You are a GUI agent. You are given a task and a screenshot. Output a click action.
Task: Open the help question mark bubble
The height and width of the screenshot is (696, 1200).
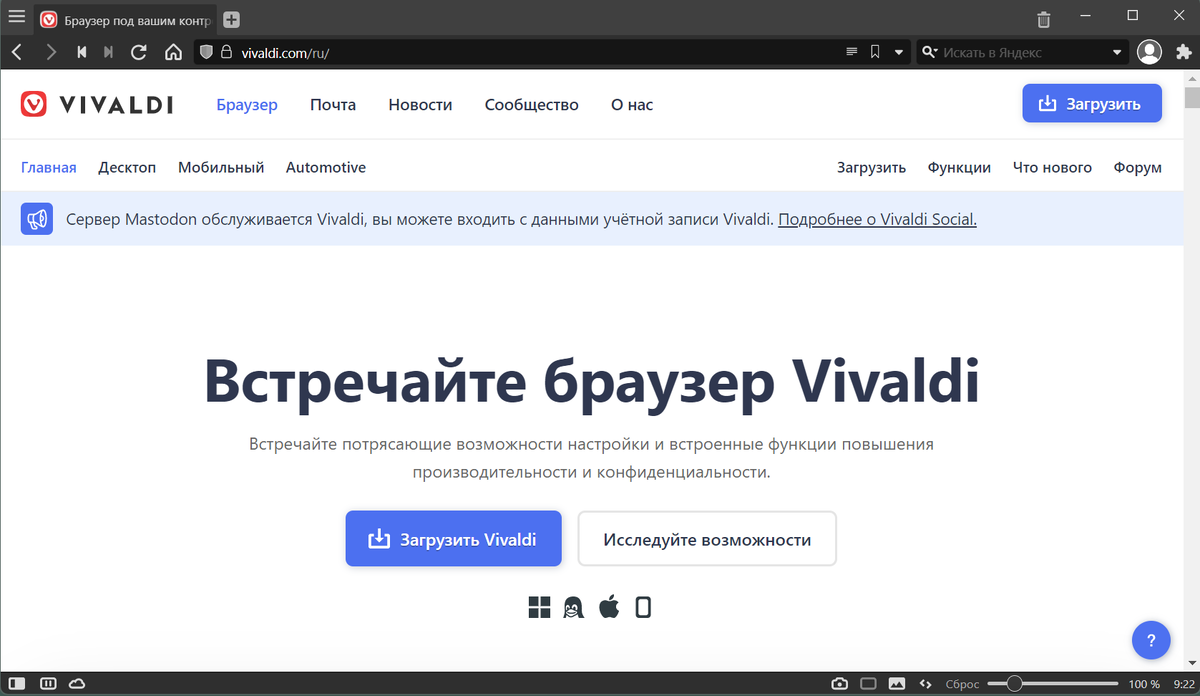pyautogui.click(x=1151, y=640)
